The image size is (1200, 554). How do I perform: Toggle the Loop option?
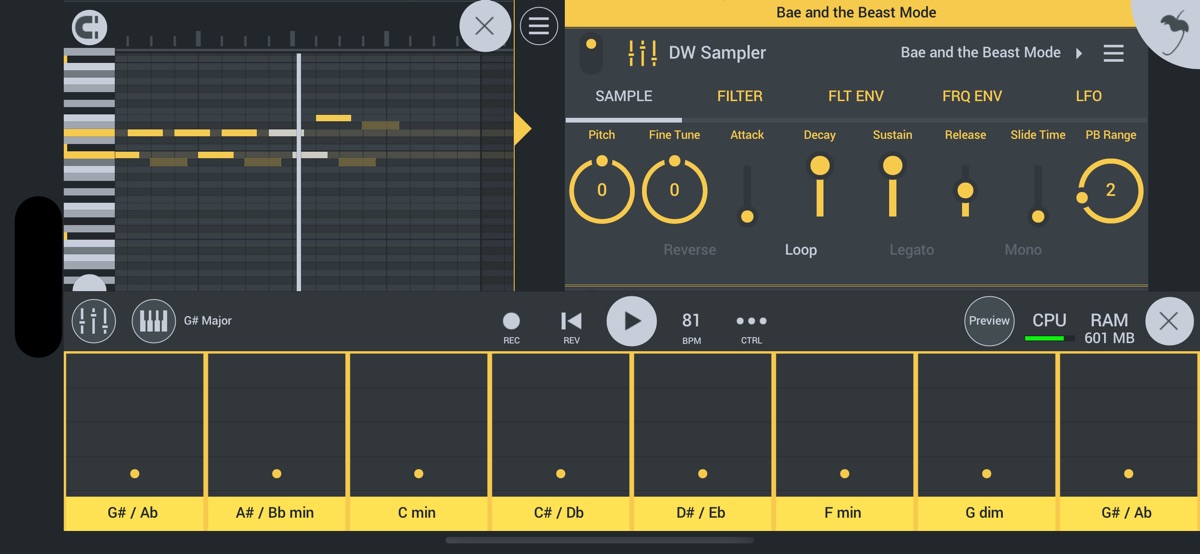(800, 250)
